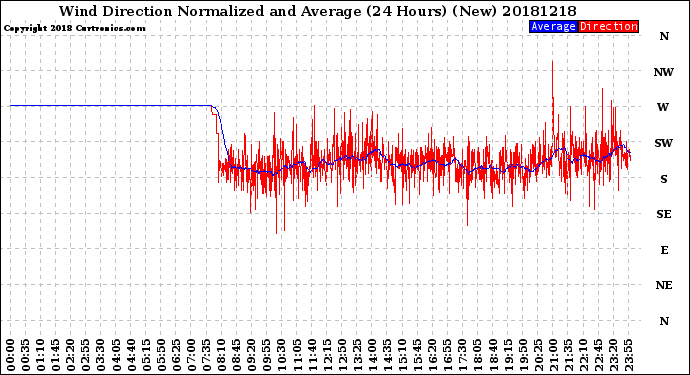Click the 19:50 time label
Screen dimensions: 690x375
[x=523, y=355]
